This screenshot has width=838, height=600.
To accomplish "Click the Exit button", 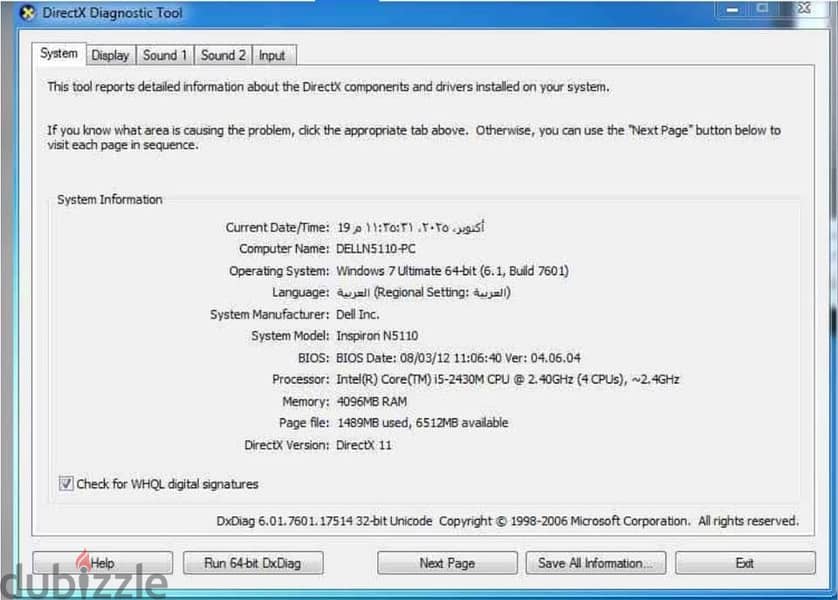I will 745,563.
